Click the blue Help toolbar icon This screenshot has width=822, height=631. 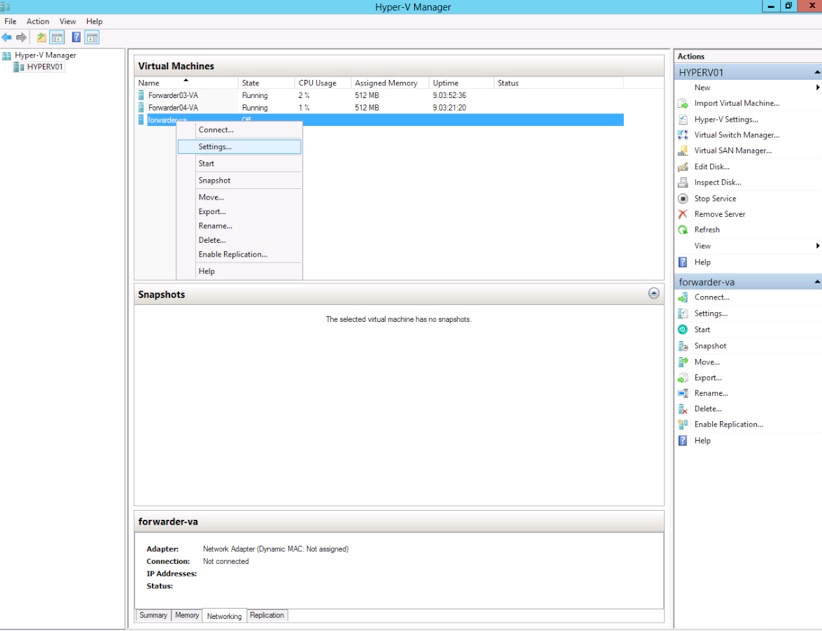[x=76, y=37]
